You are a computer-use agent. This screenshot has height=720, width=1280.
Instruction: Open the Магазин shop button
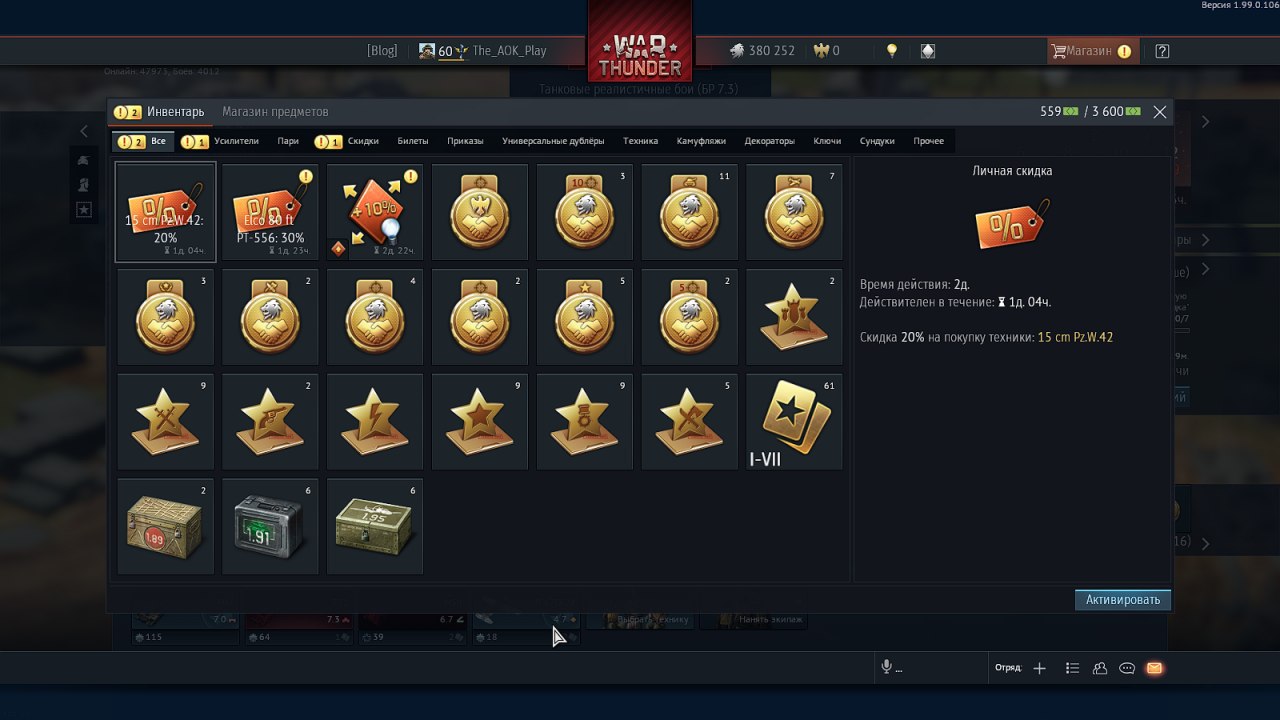(x=1091, y=51)
